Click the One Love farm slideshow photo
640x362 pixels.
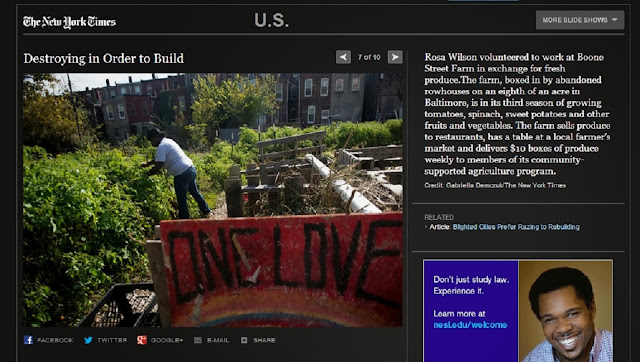point(213,200)
